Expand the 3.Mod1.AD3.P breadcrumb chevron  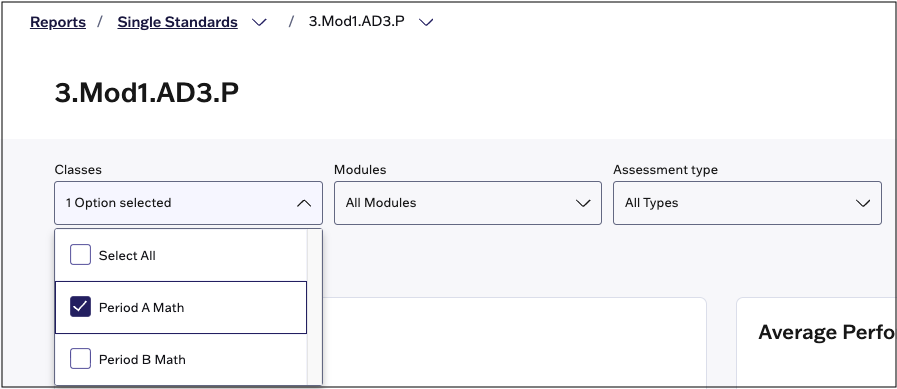point(426,22)
